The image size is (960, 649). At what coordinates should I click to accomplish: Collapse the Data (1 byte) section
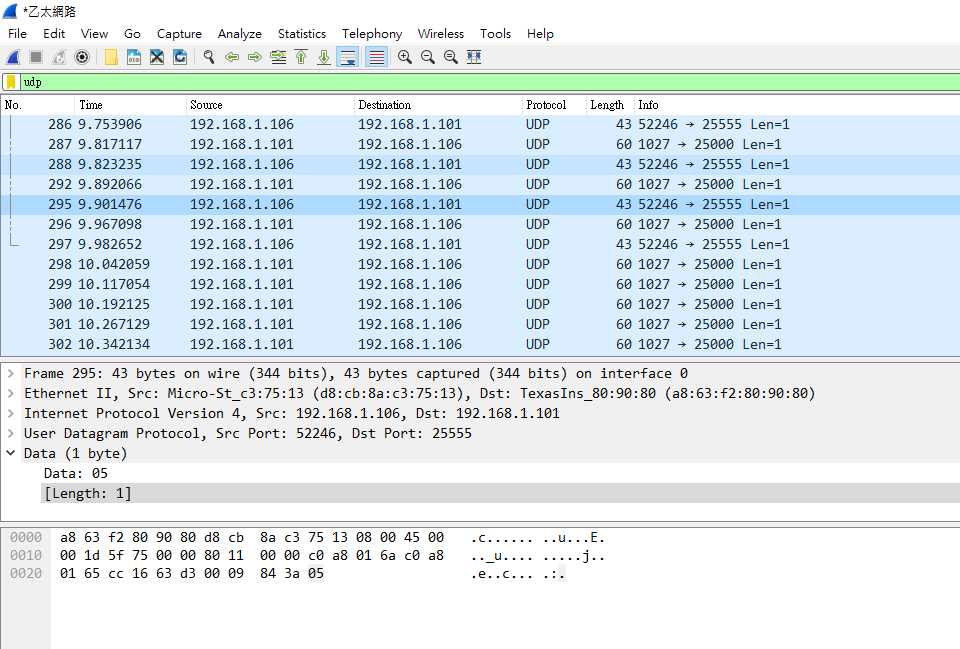10,453
